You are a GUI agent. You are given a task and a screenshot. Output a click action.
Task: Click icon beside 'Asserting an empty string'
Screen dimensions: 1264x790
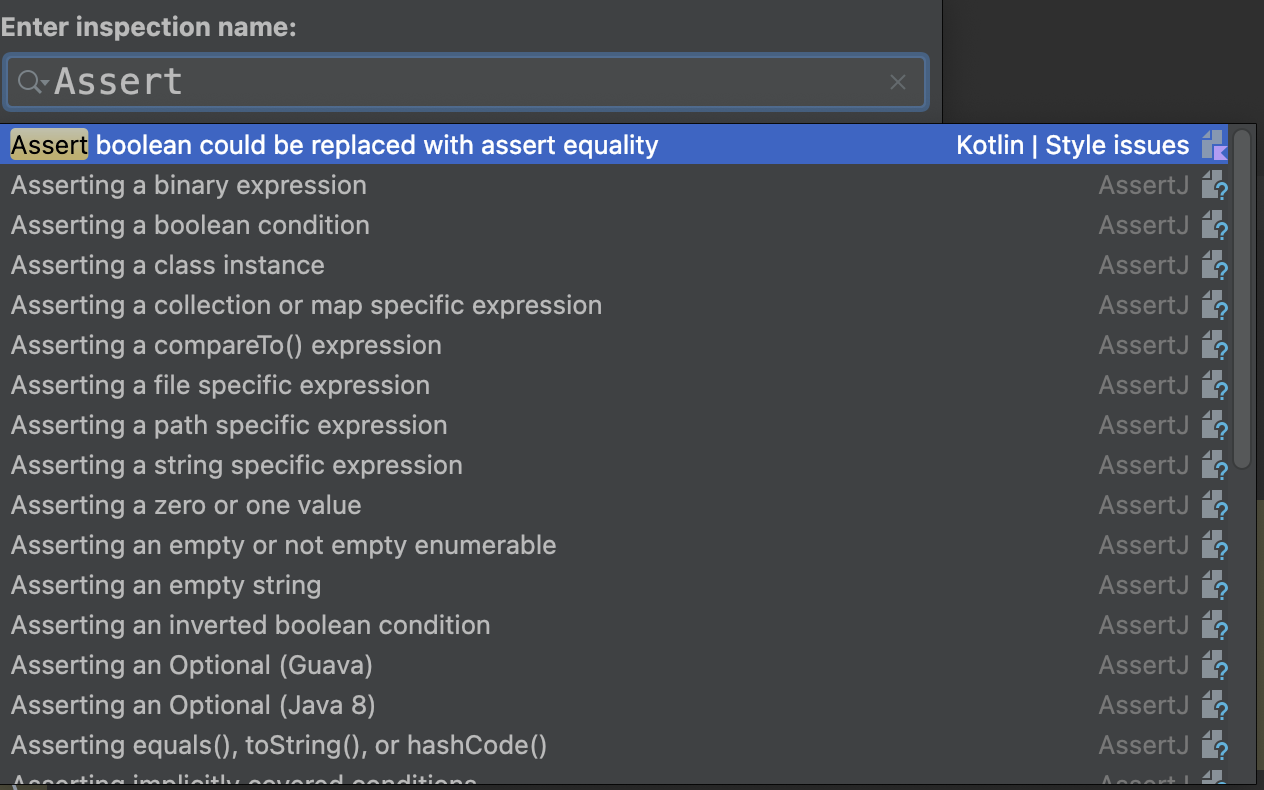pos(1213,585)
